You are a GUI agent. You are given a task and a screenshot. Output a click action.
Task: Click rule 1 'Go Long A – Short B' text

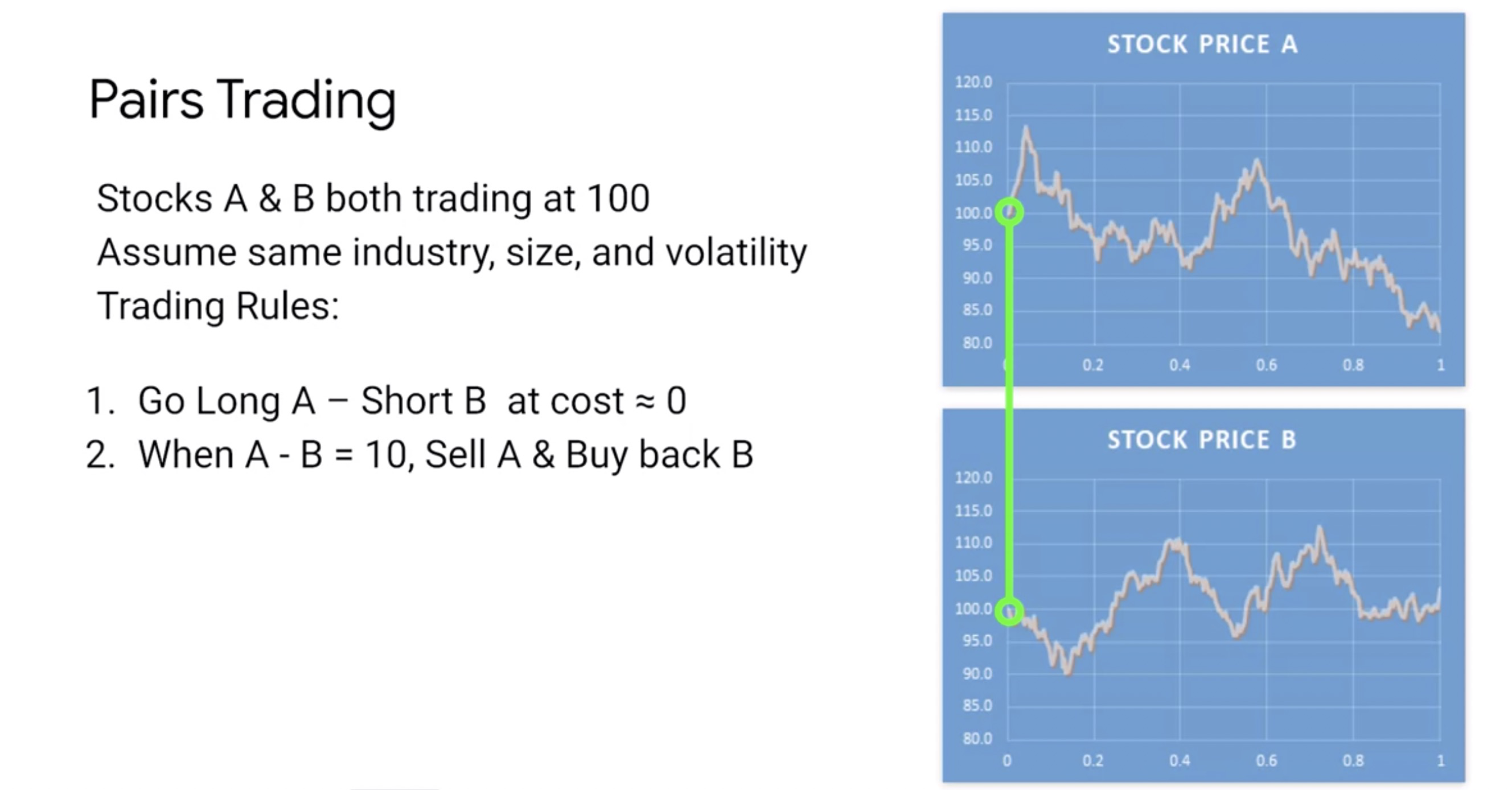pyautogui.click(x=311, y=401)
